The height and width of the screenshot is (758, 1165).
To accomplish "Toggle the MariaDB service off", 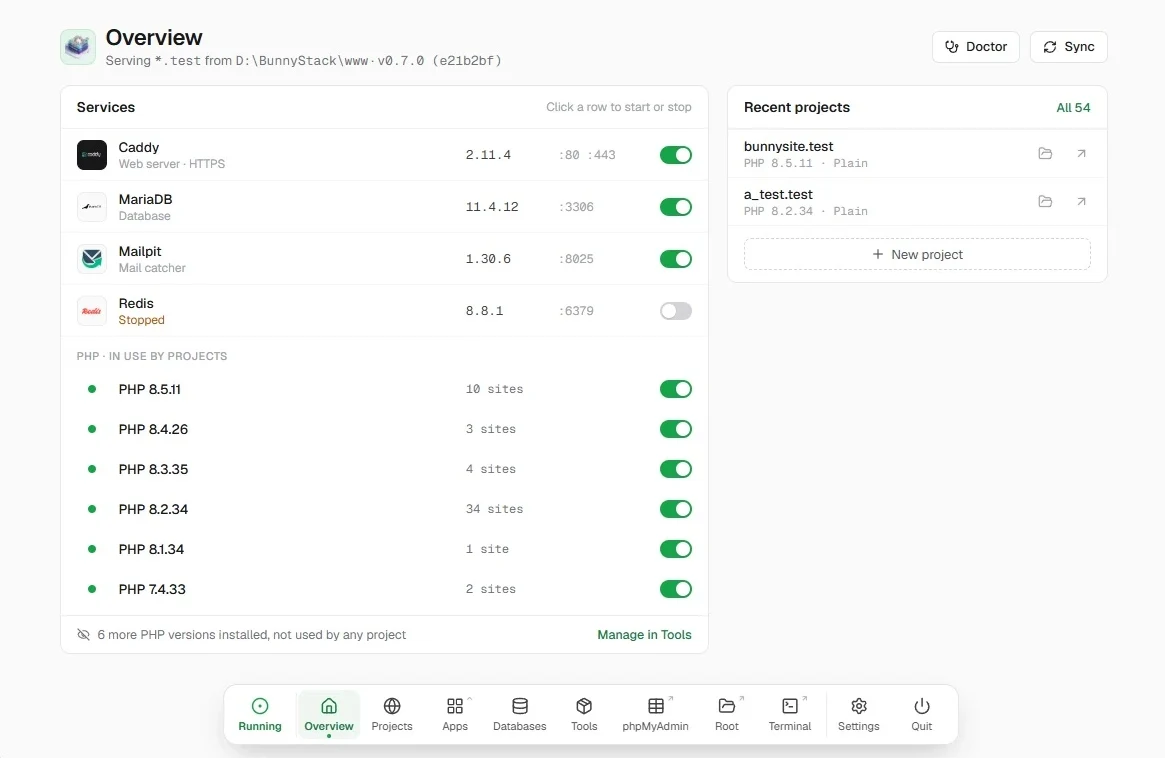I will pos(675,207).
